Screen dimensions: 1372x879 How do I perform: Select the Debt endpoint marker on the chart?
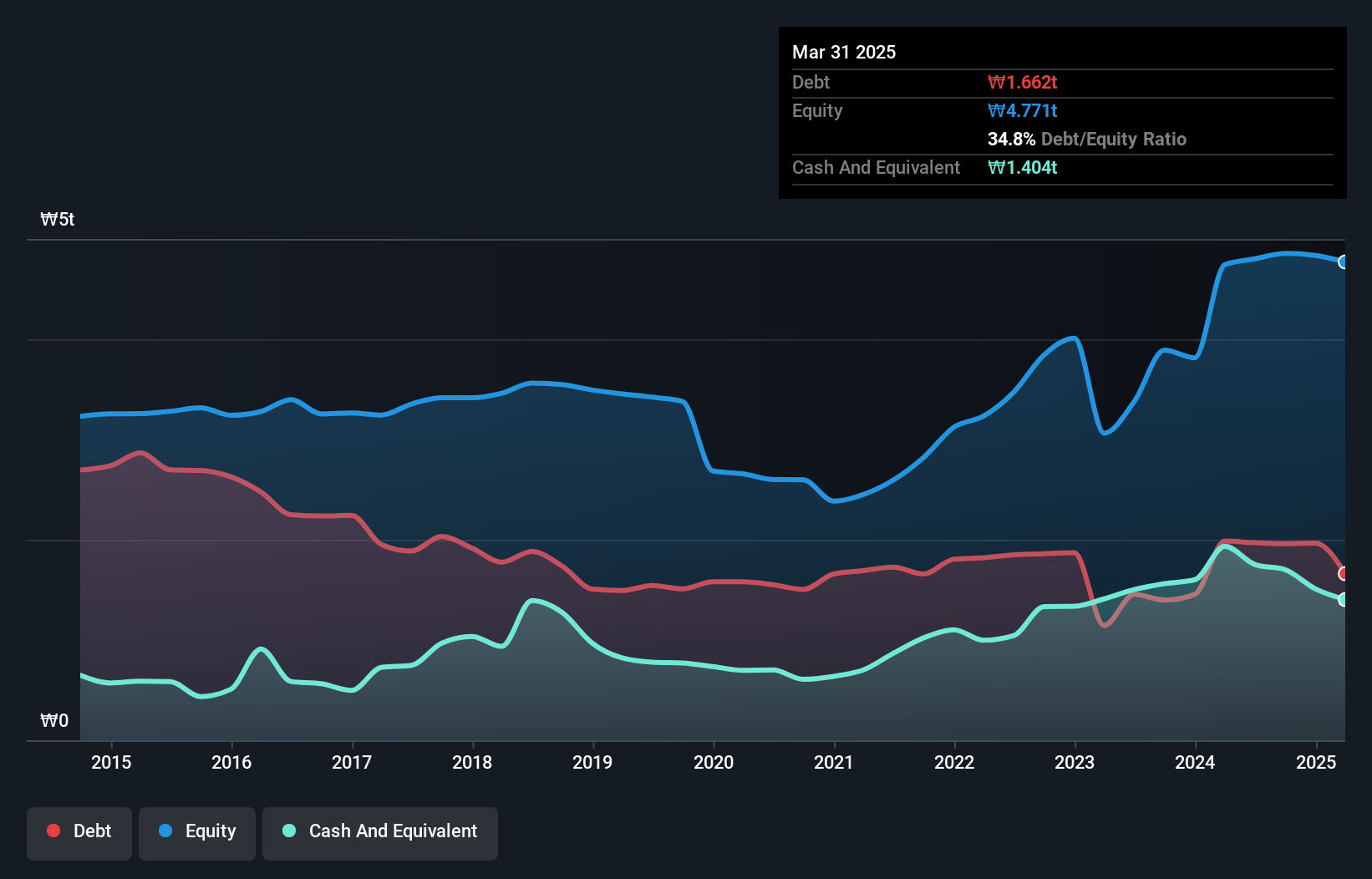pos(1344,573)
